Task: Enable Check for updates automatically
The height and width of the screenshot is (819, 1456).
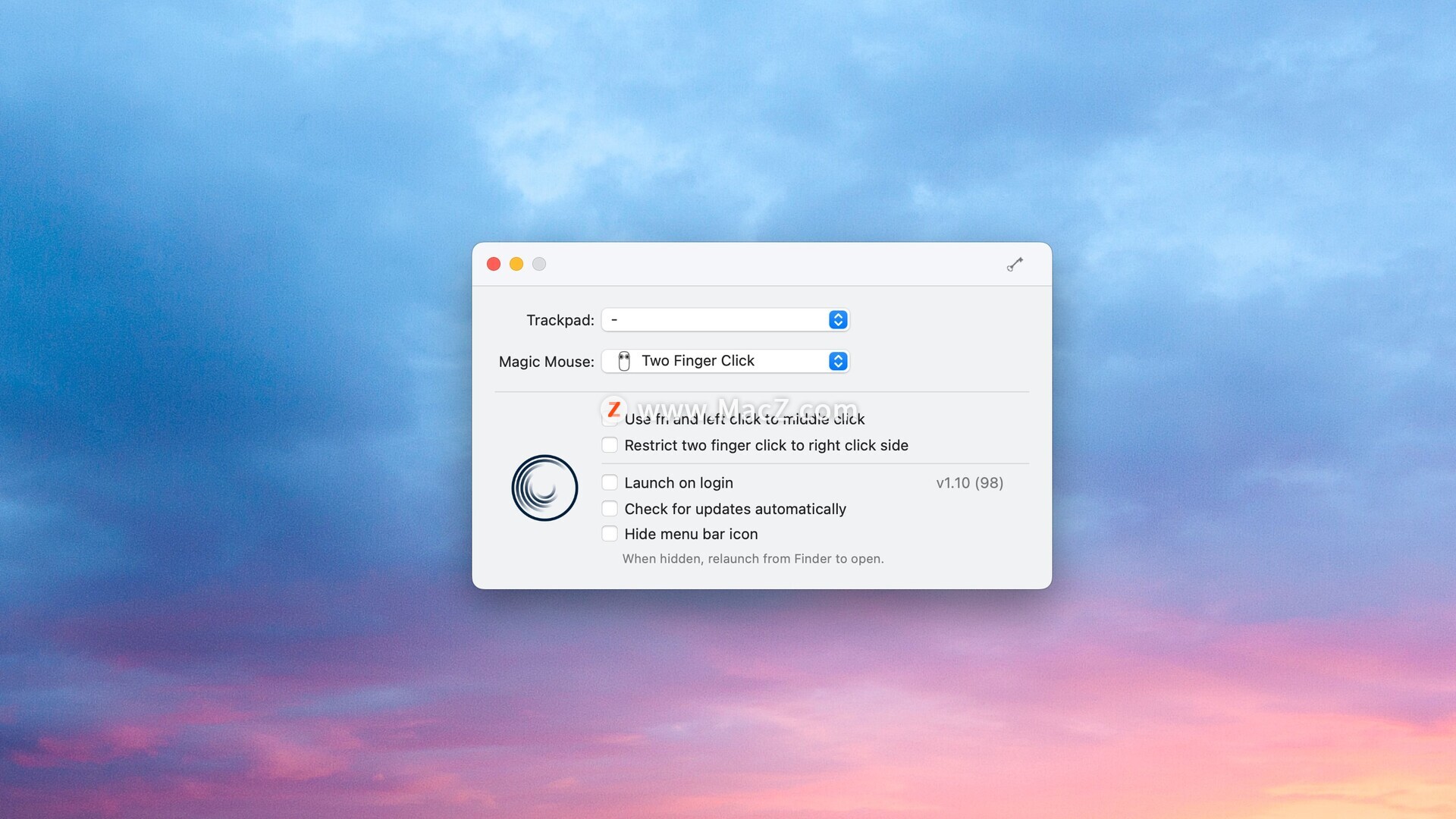Action: pos(610,508)
